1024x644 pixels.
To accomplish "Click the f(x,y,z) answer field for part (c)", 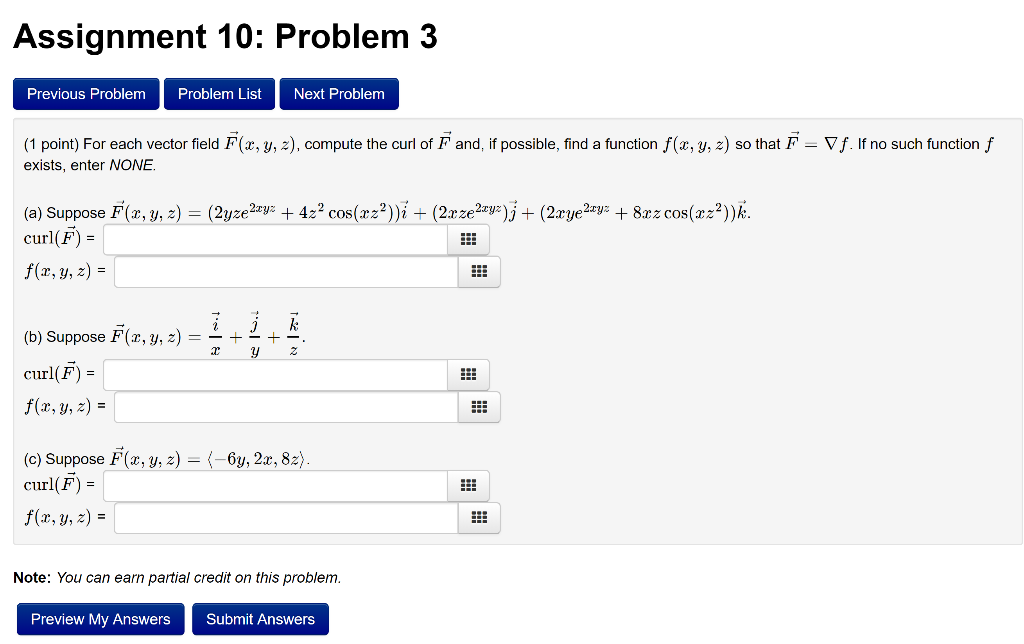I will tap(285, 517).
